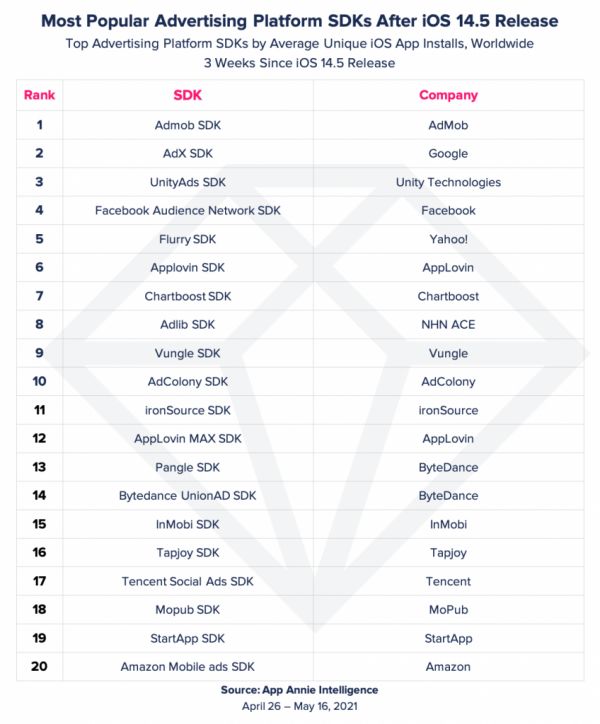Select AppLovin MAX SDK cell
Screen dimensions: 600x724
click(188, 439)
